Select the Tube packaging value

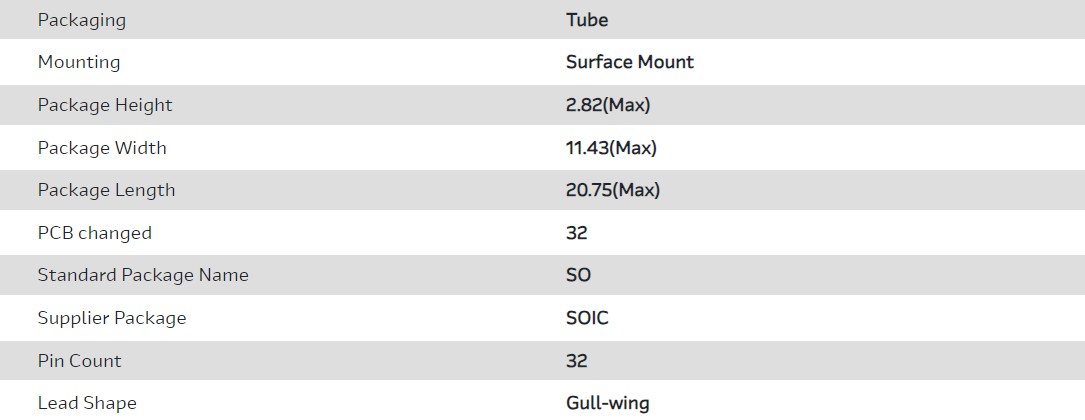tap(587, 20)
